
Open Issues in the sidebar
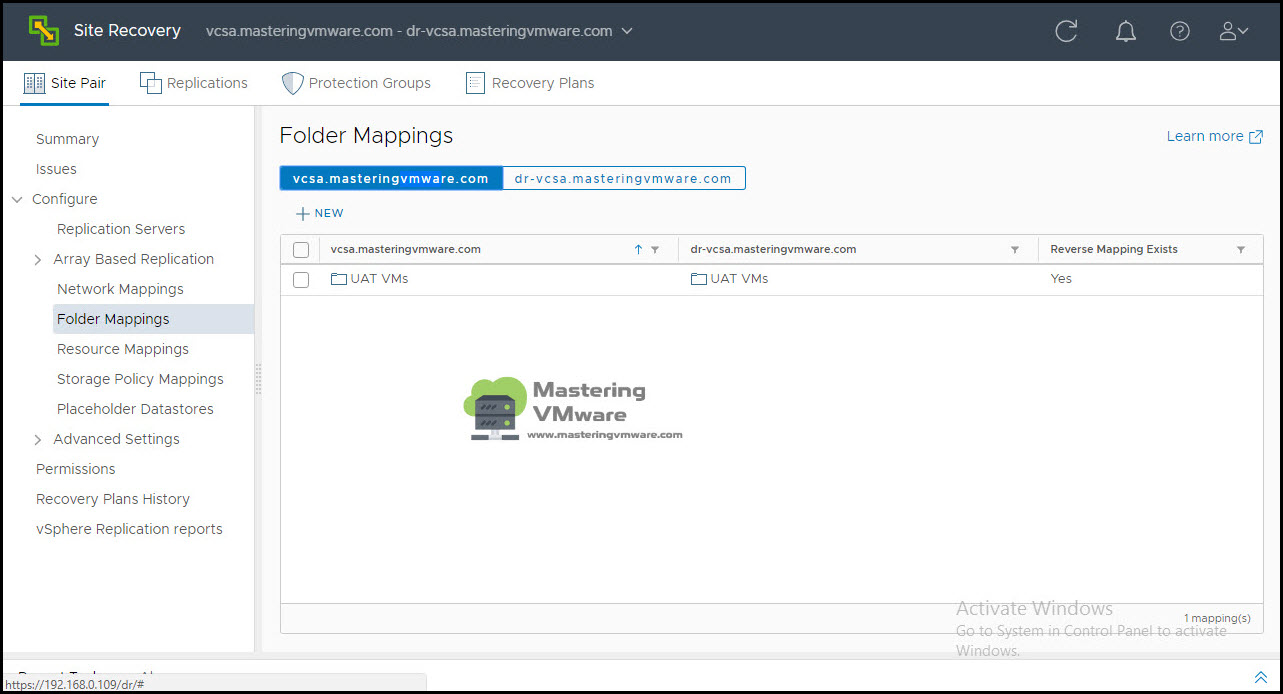[x=56, y=169]
